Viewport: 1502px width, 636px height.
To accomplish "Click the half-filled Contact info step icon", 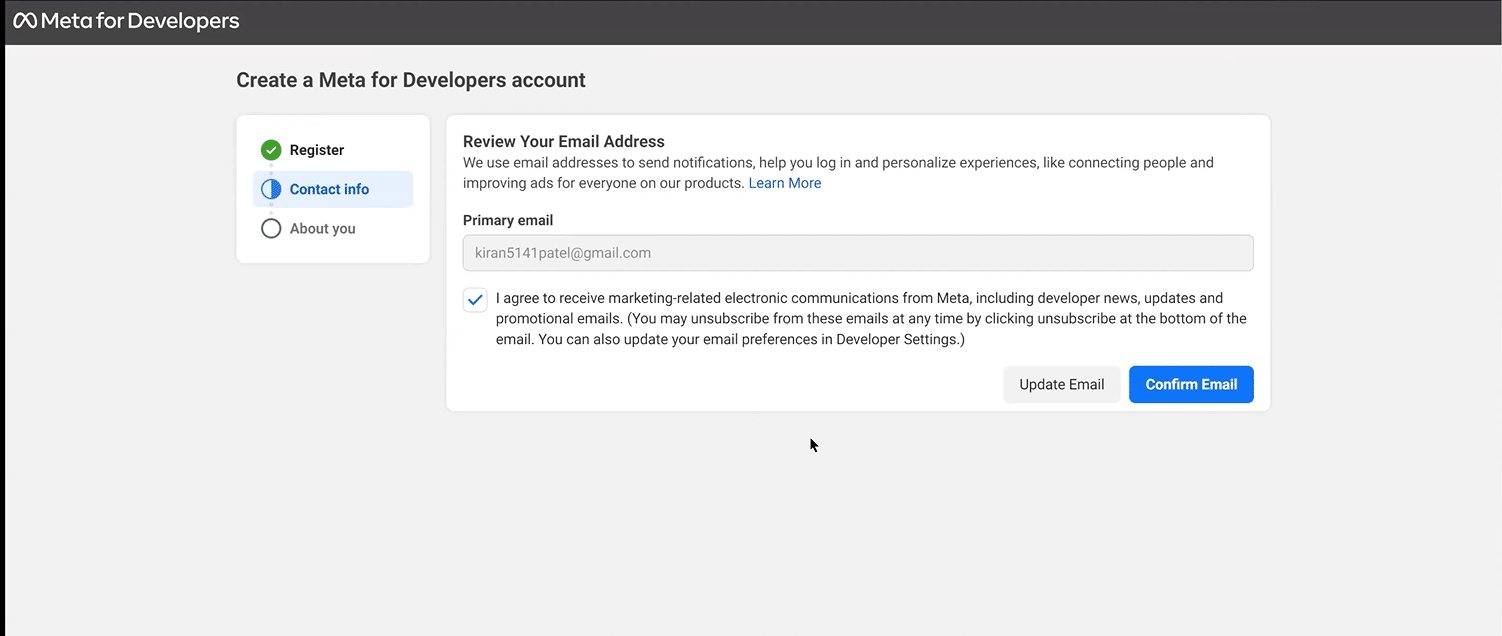I will tap(271, 189).
